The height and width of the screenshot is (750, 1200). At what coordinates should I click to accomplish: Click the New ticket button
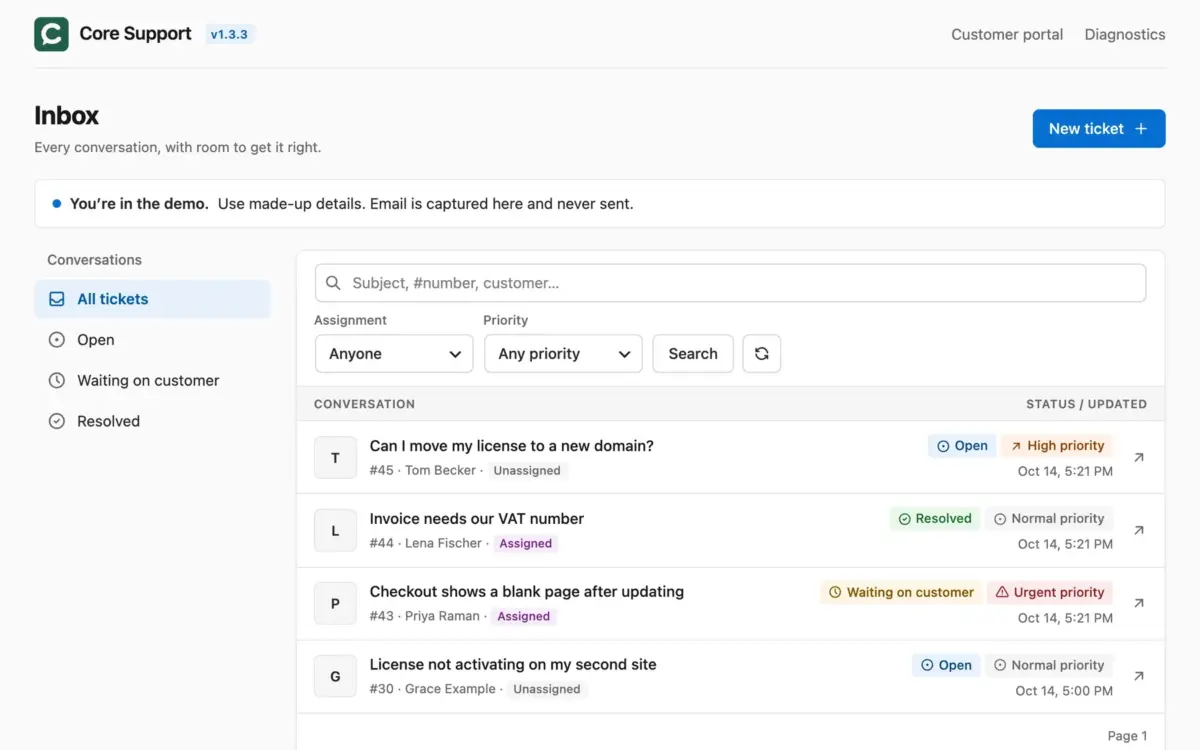pos(1099,129)
